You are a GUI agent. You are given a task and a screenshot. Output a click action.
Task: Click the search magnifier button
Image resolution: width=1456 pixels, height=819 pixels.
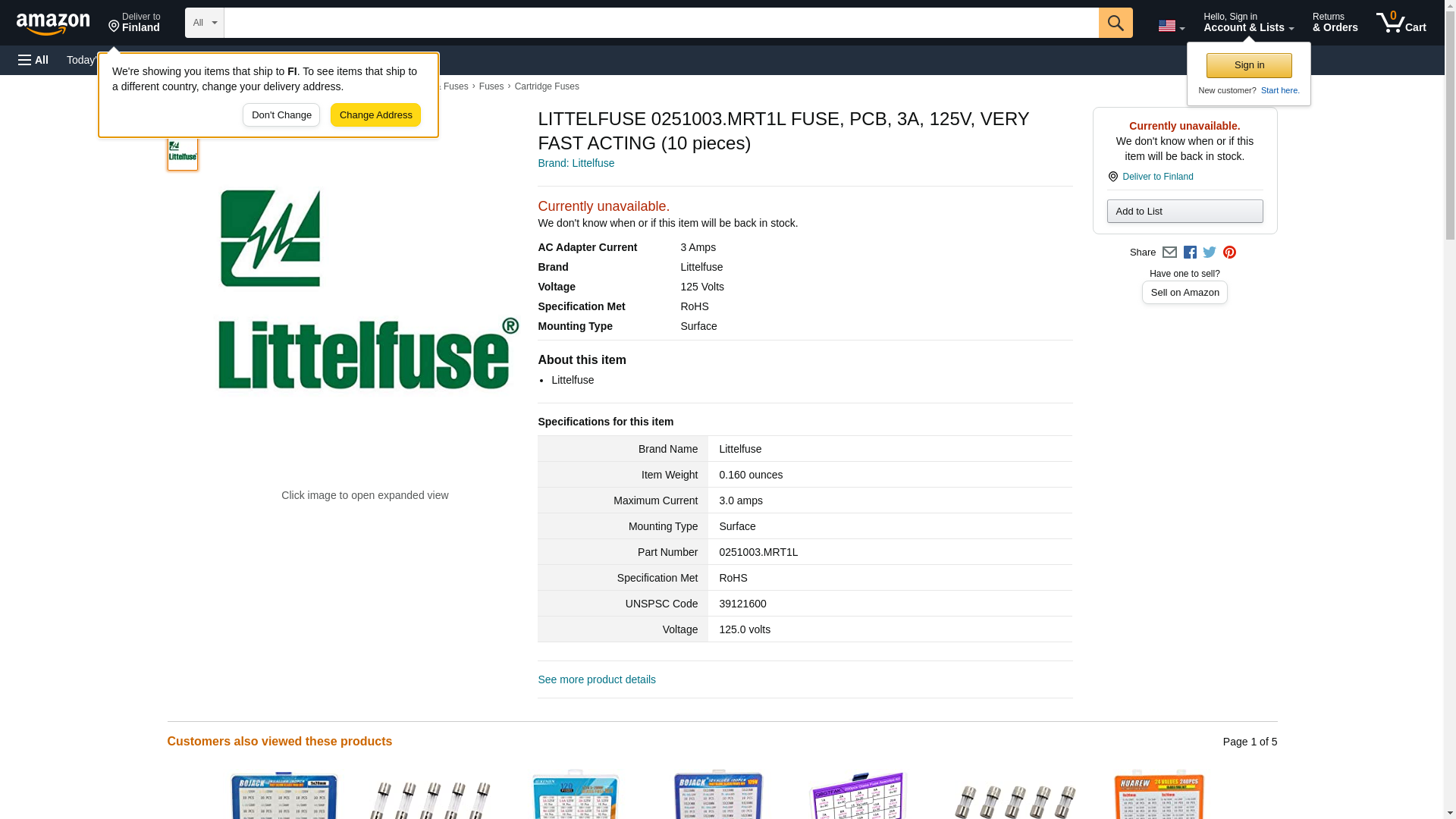[x=1115, y=23]
